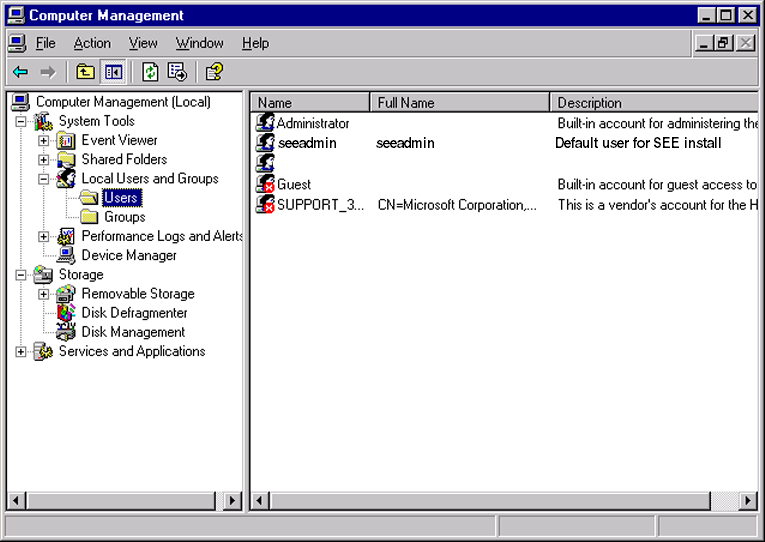Sort by the Description column header
The width and height of the screenshot is (765, 542).
pyautogui.click(x=654, y=102)
